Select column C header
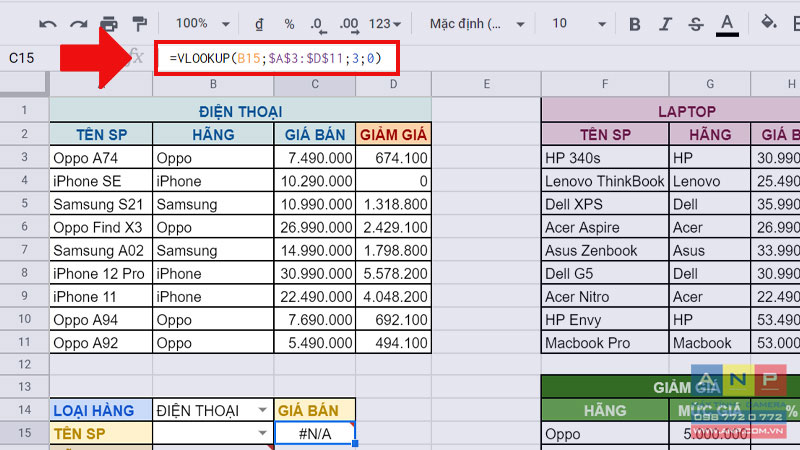This screenshot has width=800, height=450. click(x=314, y=84)
